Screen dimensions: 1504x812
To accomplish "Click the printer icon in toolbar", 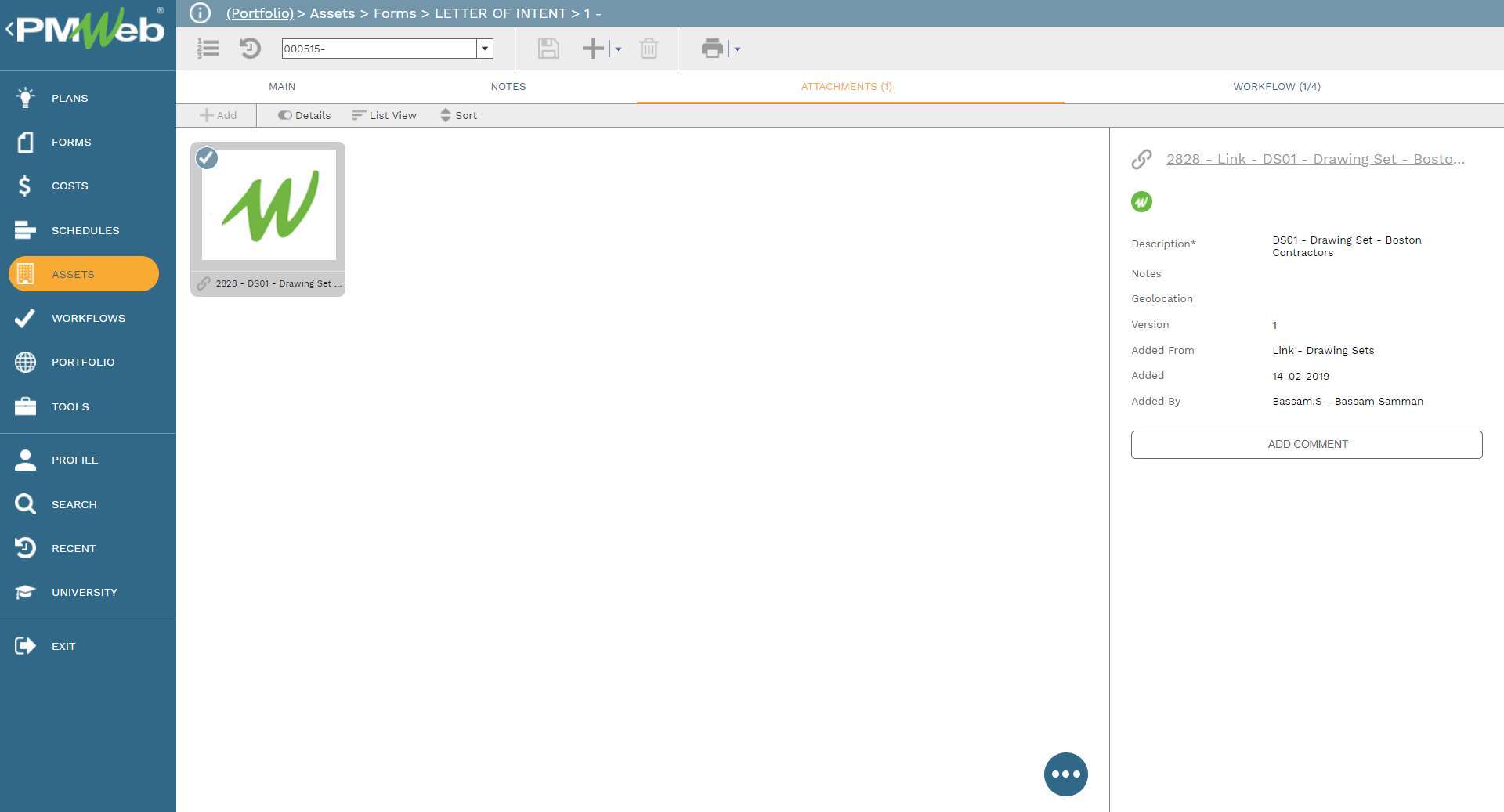I will (712, 49).
